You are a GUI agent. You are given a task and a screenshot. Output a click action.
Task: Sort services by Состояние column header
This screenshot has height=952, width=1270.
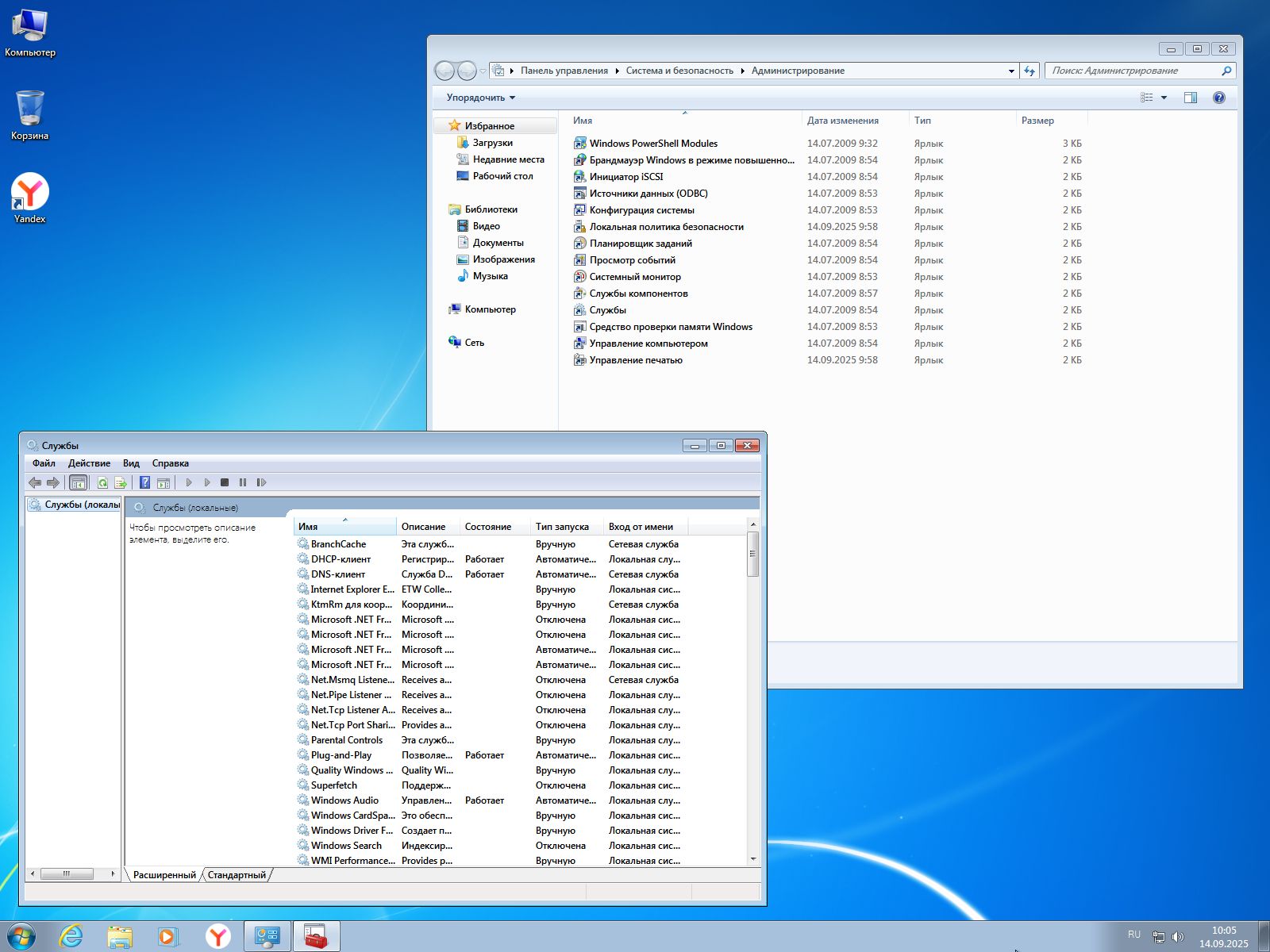(x=495, y=527)
